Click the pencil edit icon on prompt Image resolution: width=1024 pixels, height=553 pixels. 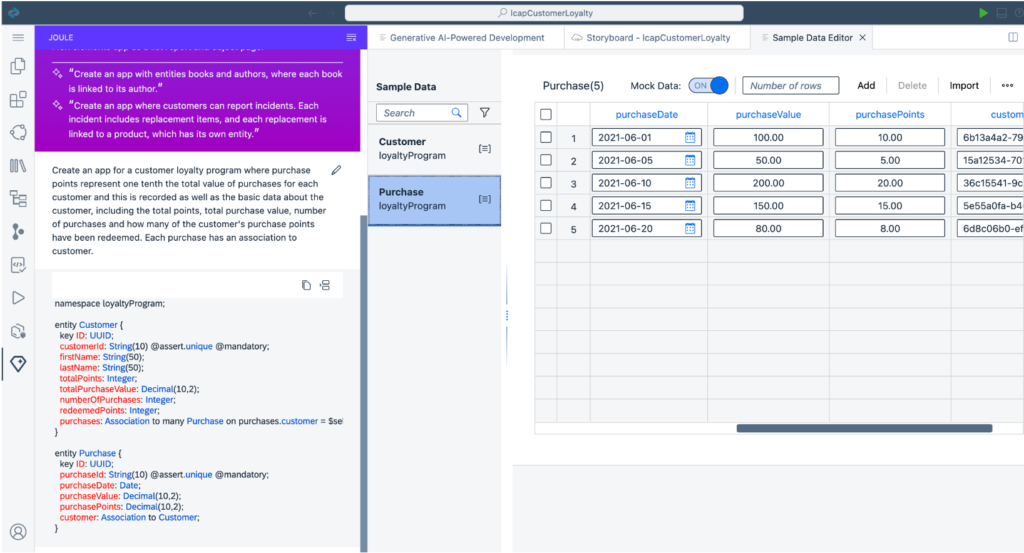coord(336,170)
